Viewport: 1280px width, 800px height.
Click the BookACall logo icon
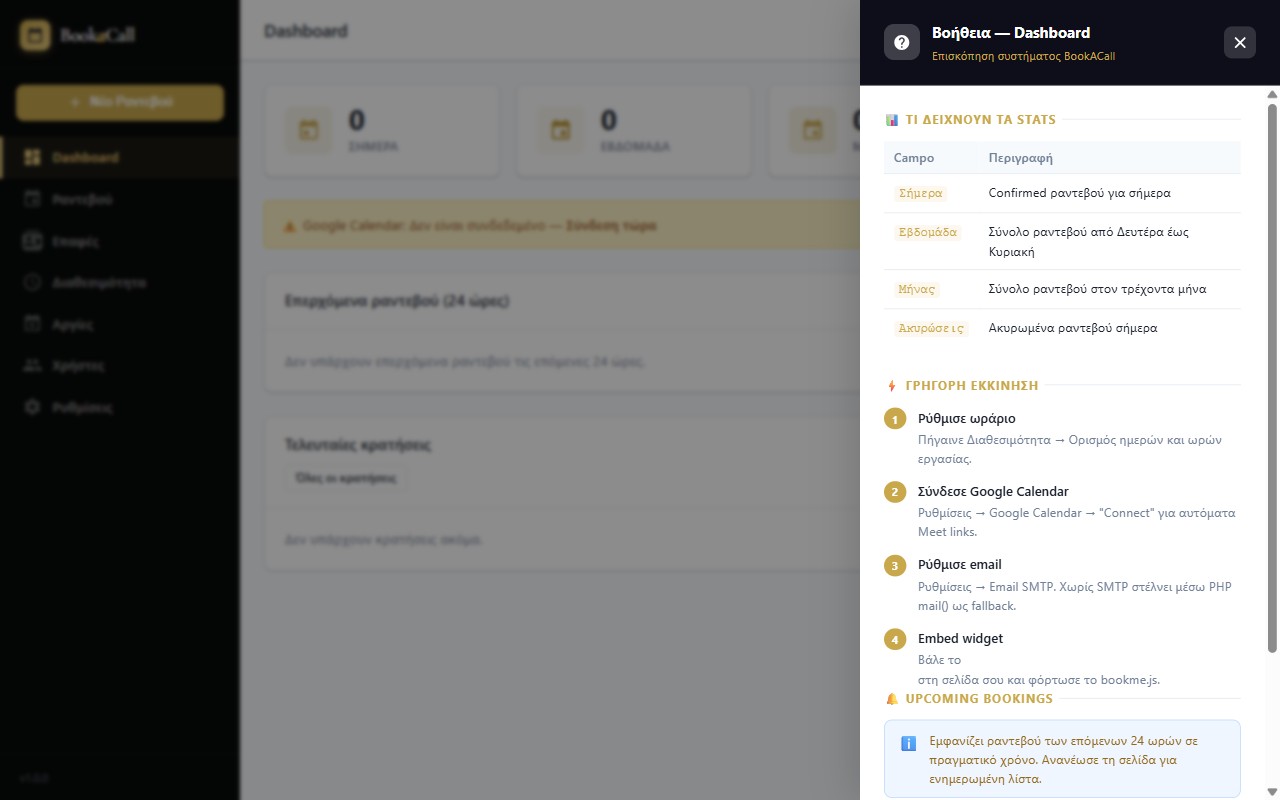[x=35, y=36]
